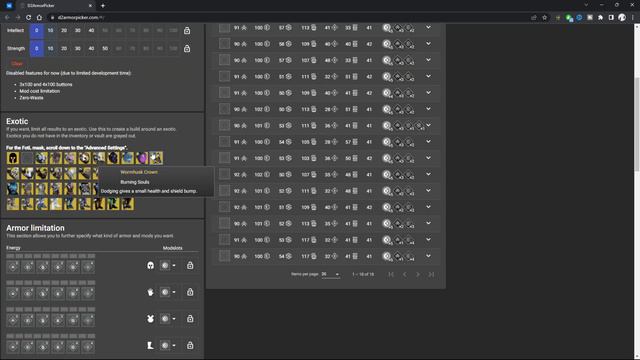This screenshot has width=640, height=360.
Task: Open the helmet modslot dropdown
Action: tap(168, 265)
